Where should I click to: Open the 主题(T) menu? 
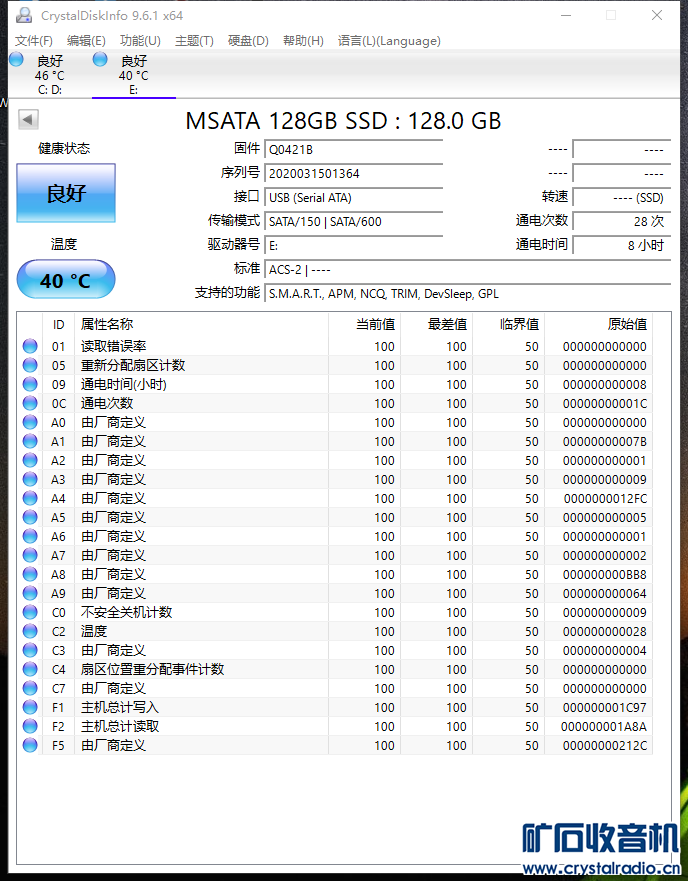click(x=194, y=41)
